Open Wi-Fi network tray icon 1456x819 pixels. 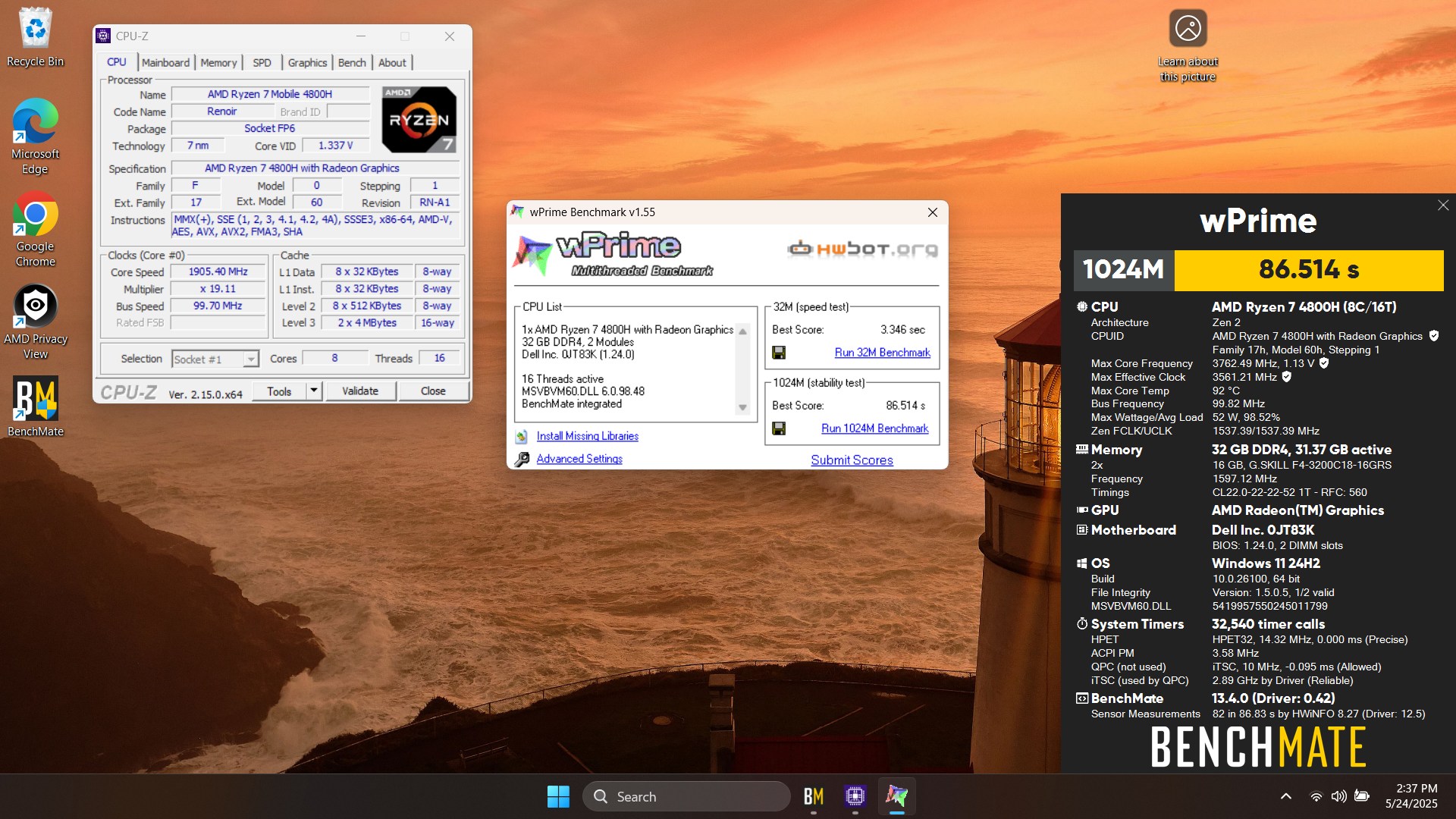[1316, 796]
